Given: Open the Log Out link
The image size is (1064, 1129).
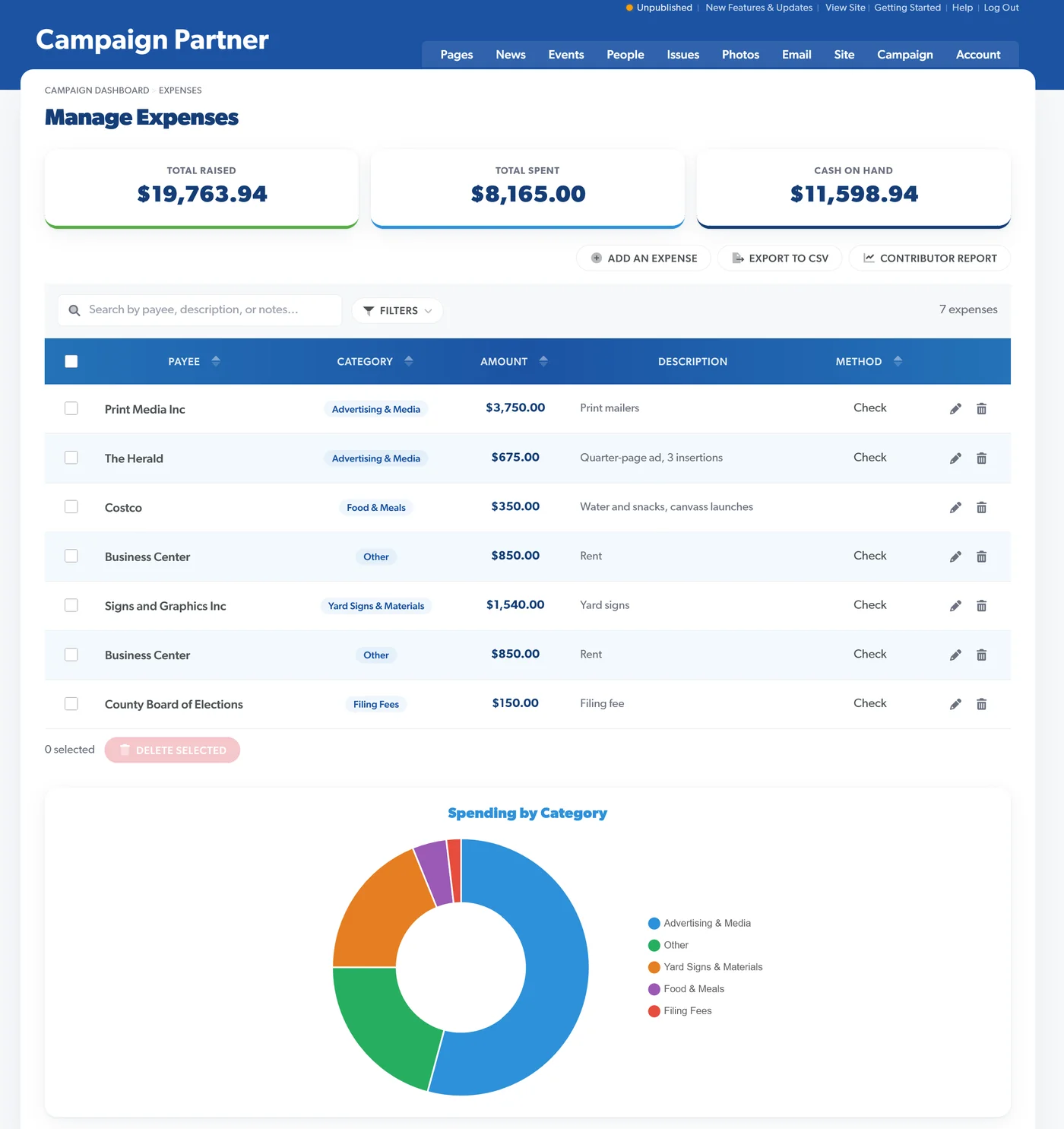Looking at the screenshot, I should pos(1001,8).
